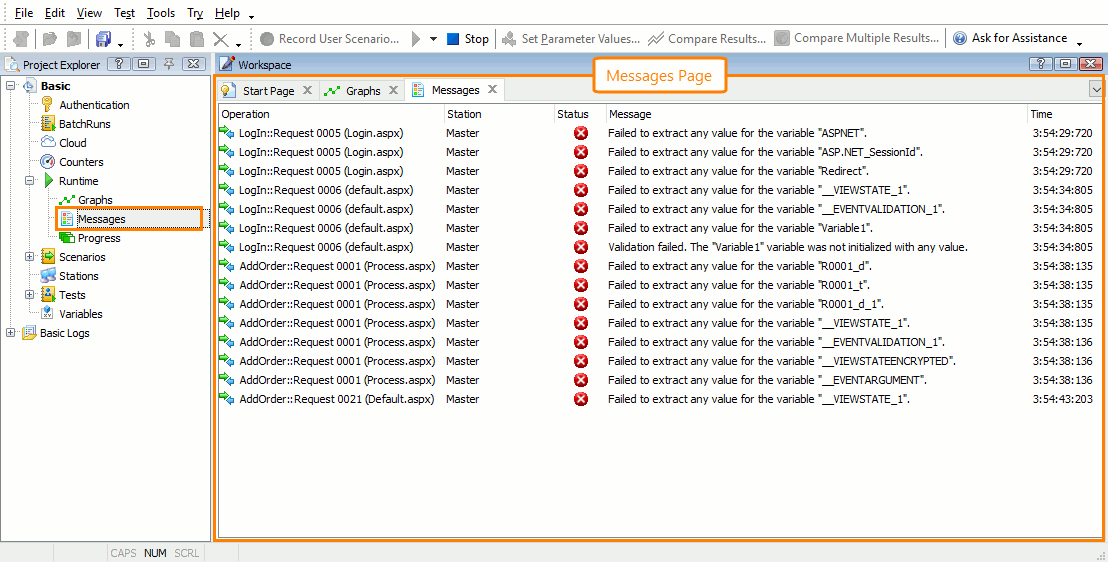This screenshot has height=562, width=1108.
Task: Collapse the Basic project node
Action: coord(11,86)
